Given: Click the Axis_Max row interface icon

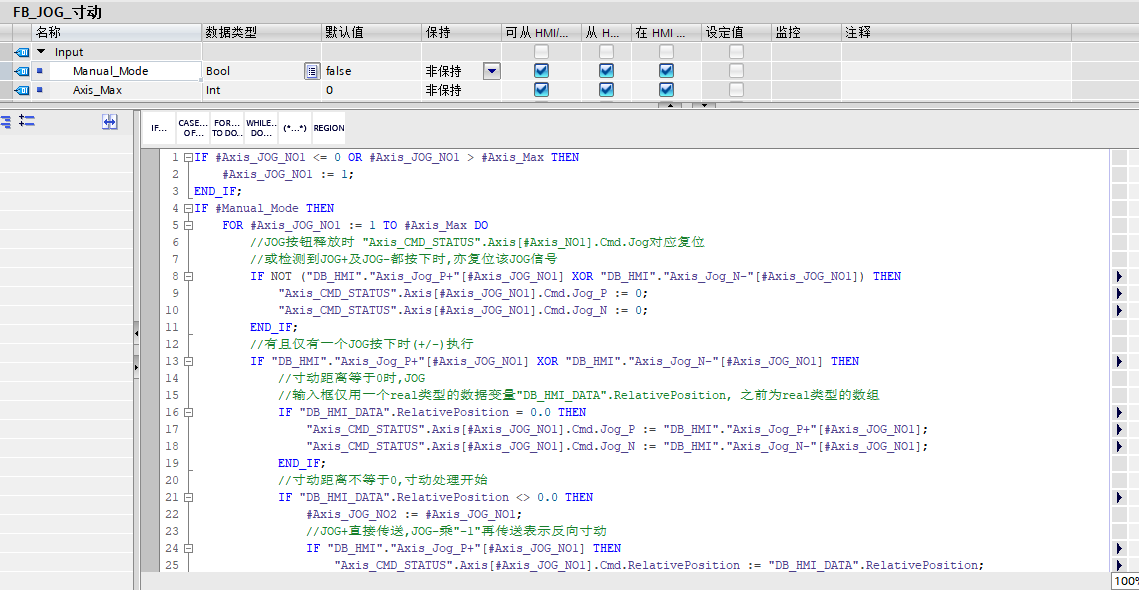Looking at the screenshot, I should 22,90.
